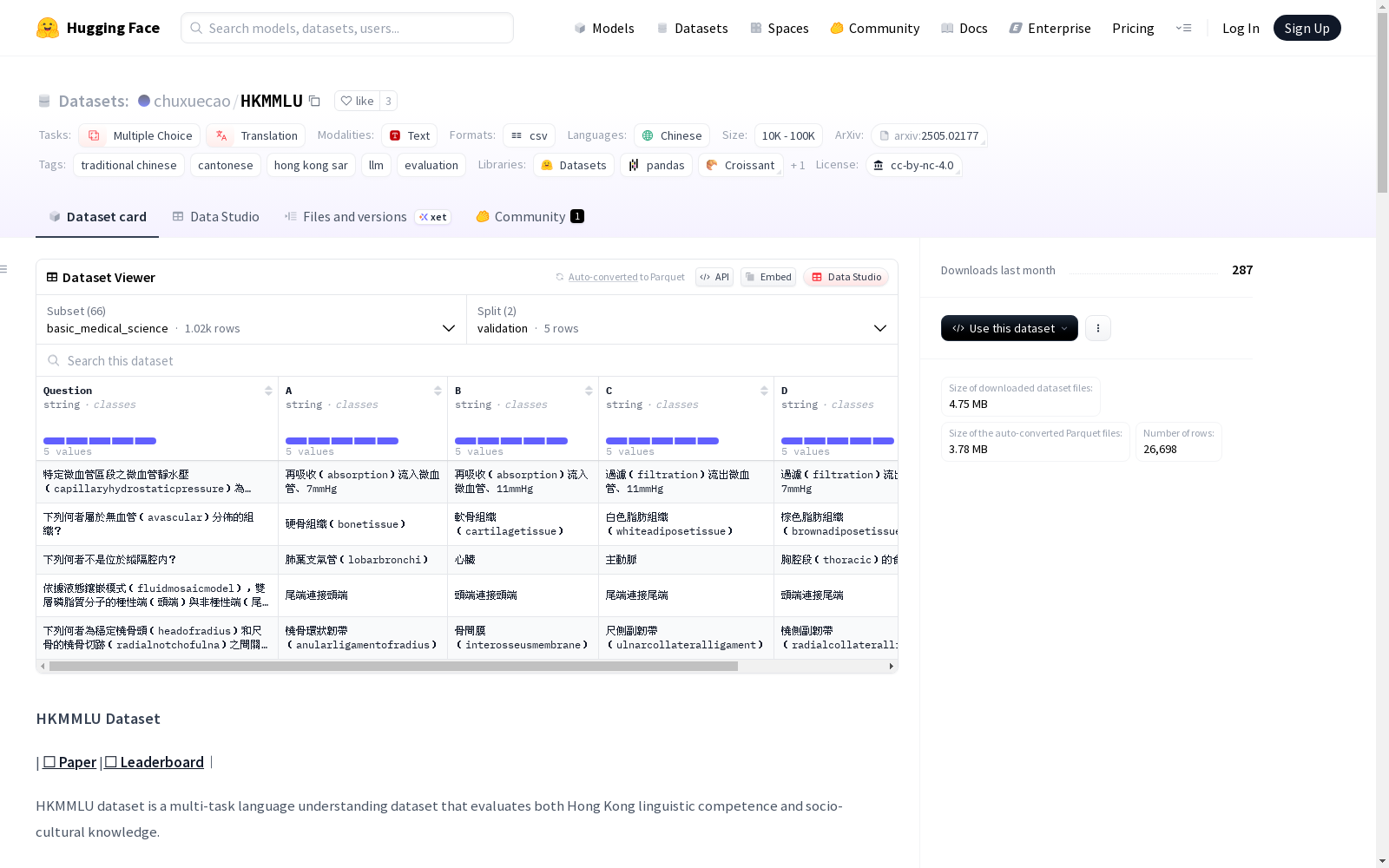Open the Community tab
The width and height of the screenshot is (1389, 868).
530,217
